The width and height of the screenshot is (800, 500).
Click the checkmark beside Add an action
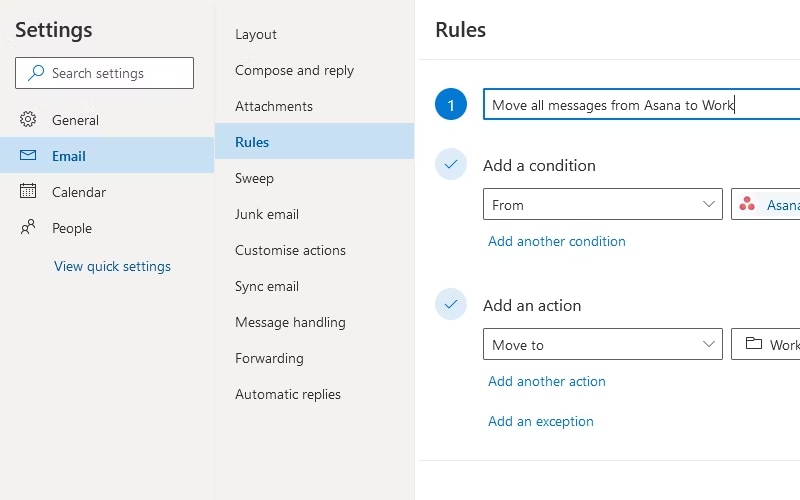(x=451, y=305)
